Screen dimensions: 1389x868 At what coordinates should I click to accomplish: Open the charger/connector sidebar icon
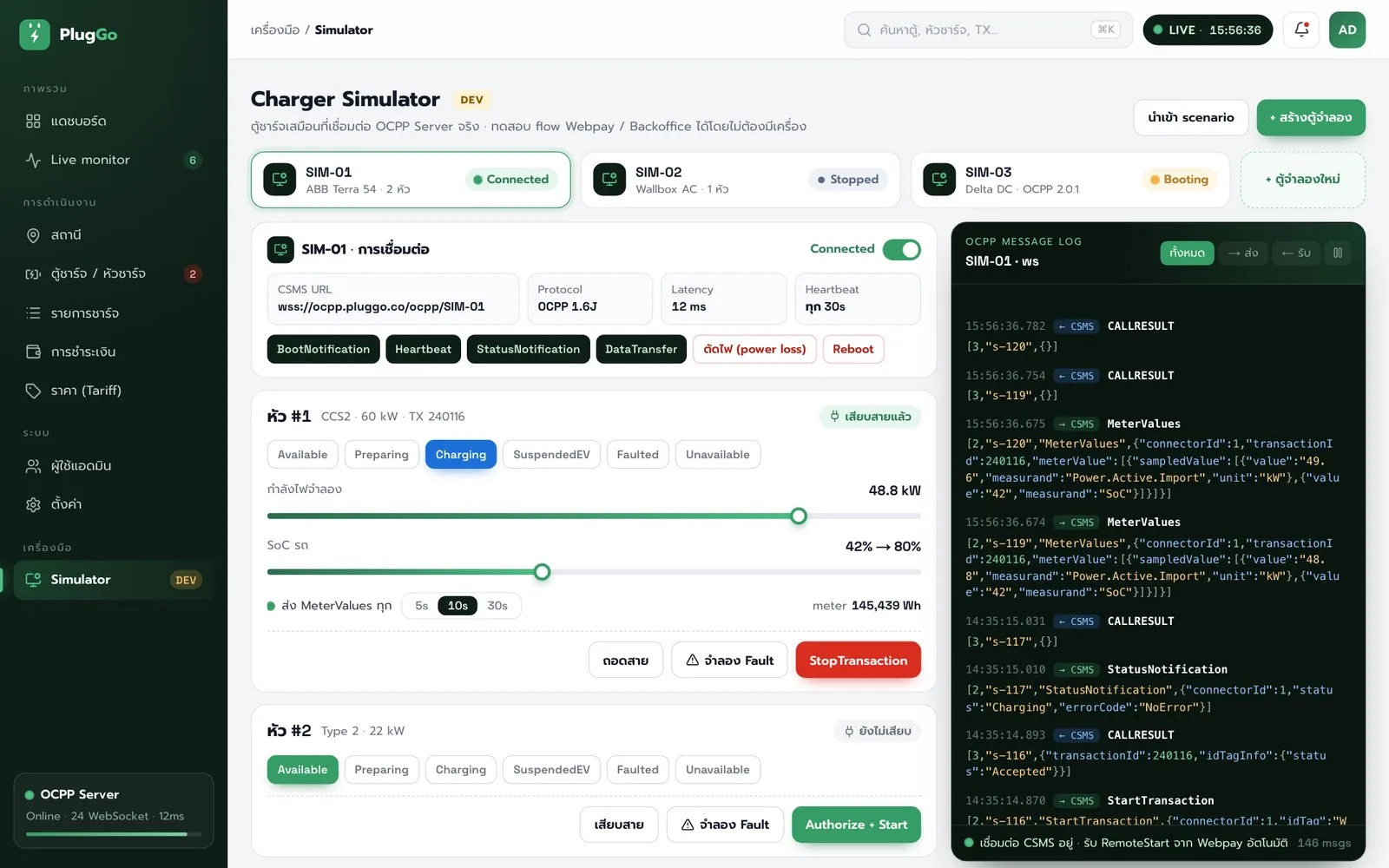(x=33, y=273)
